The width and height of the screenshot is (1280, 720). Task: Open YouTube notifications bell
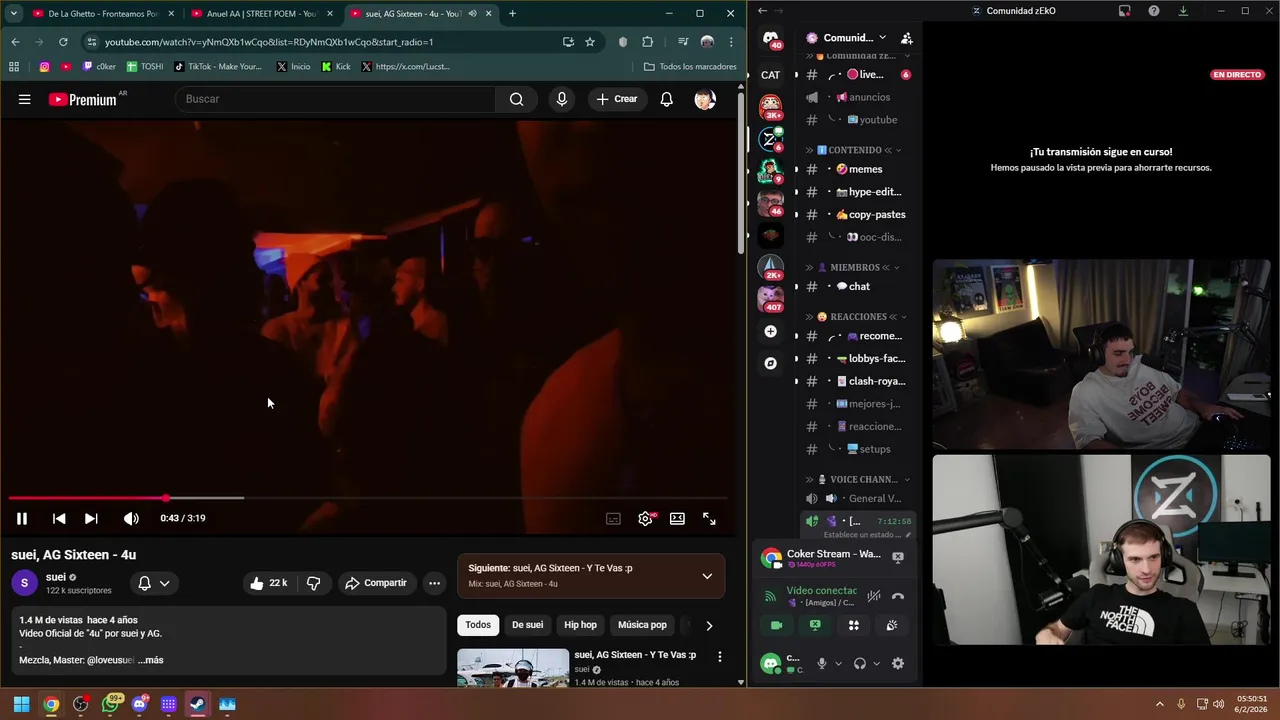tap(666, 99)
